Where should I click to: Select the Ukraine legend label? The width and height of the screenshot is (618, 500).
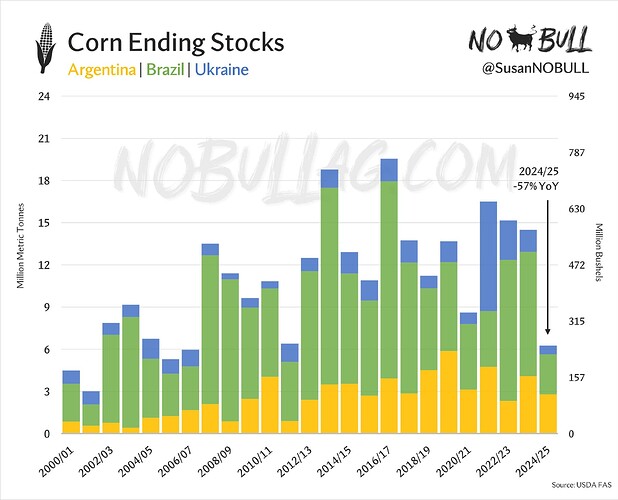pyautogui.click(x=222, y=70)
